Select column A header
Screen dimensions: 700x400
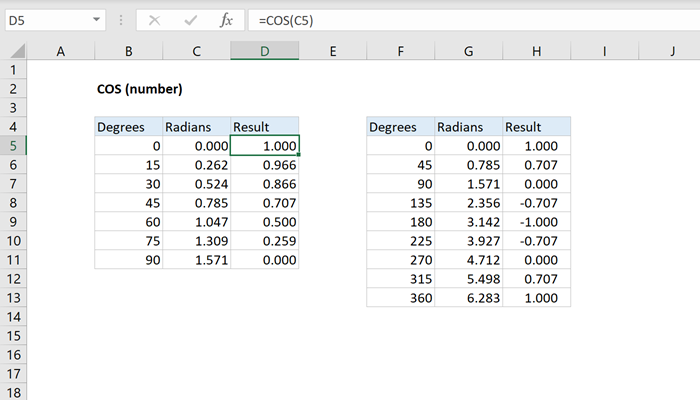(60, 51)
